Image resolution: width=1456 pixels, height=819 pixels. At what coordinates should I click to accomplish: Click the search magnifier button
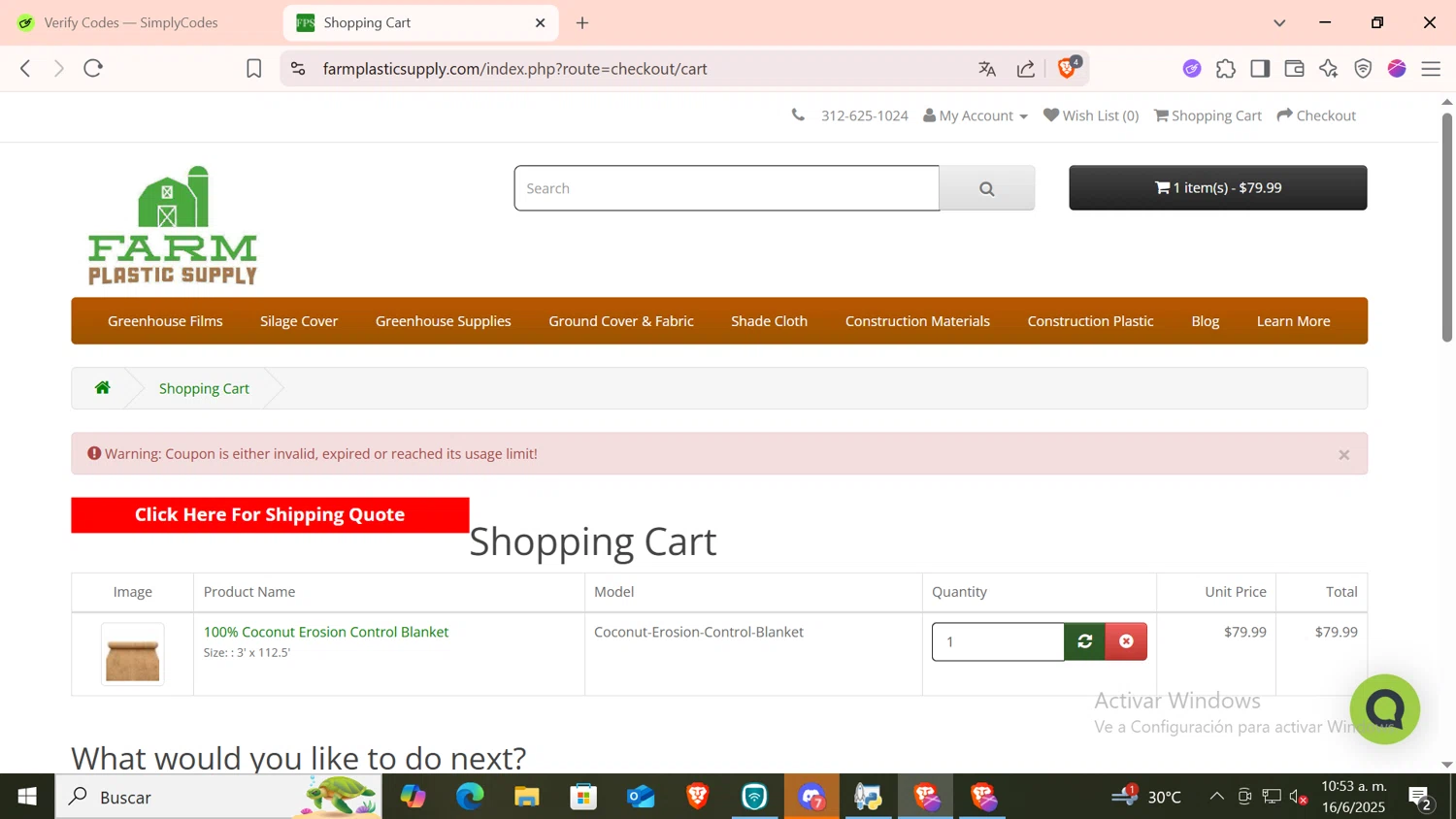(x=987, y=188)
